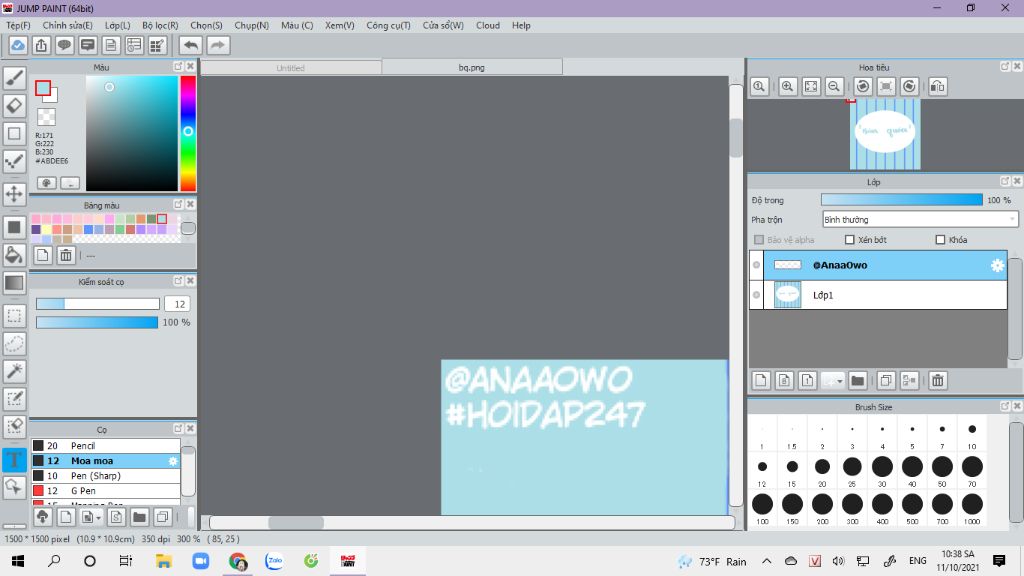Adjust the brush size slider

(x=97, y=304)
